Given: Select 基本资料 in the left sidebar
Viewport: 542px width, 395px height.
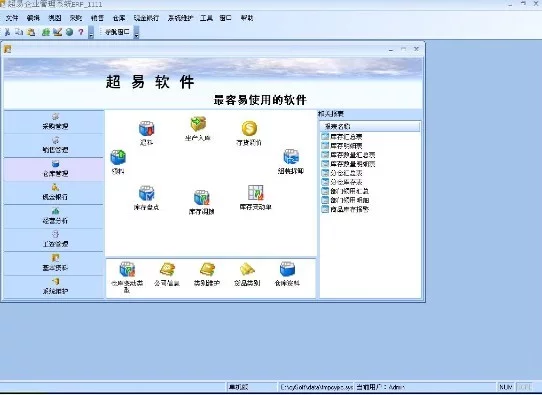Looking at the screenshot, I should [x=54, y=263].
